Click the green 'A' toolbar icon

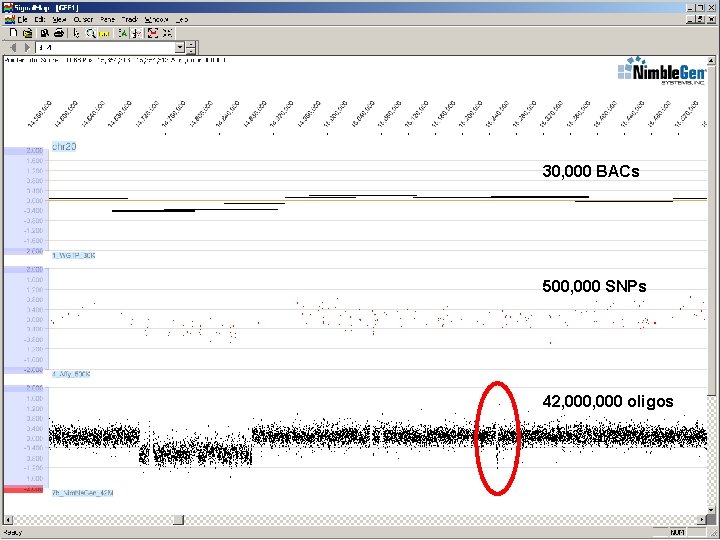[x=123, y=33]
